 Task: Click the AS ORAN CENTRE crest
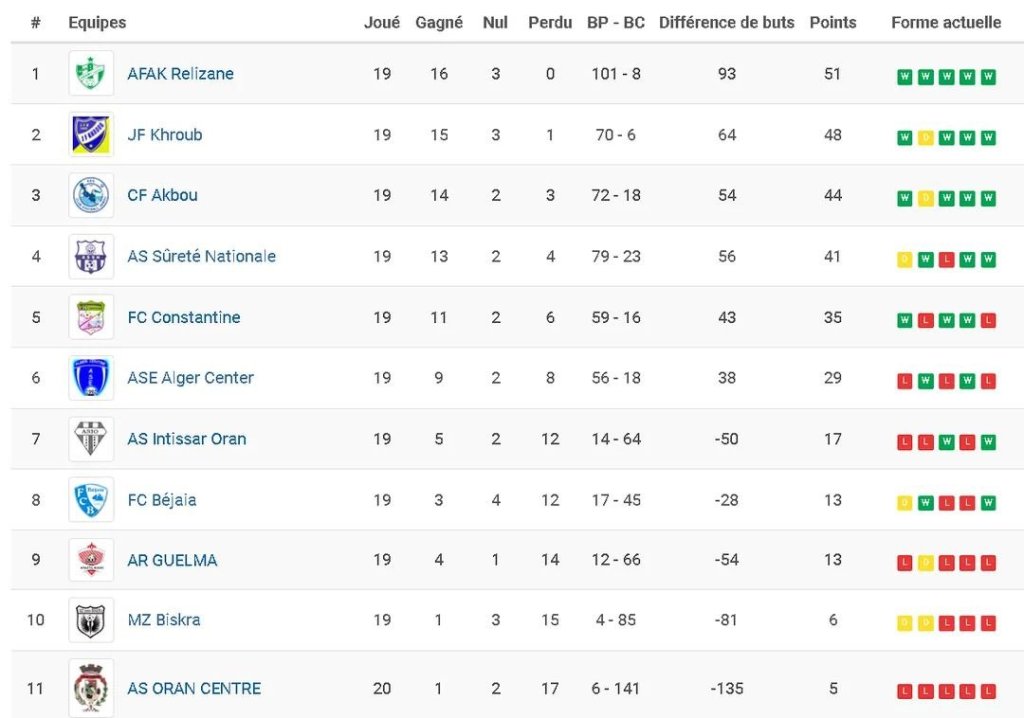pyautogui.click(x=91, y=688)
